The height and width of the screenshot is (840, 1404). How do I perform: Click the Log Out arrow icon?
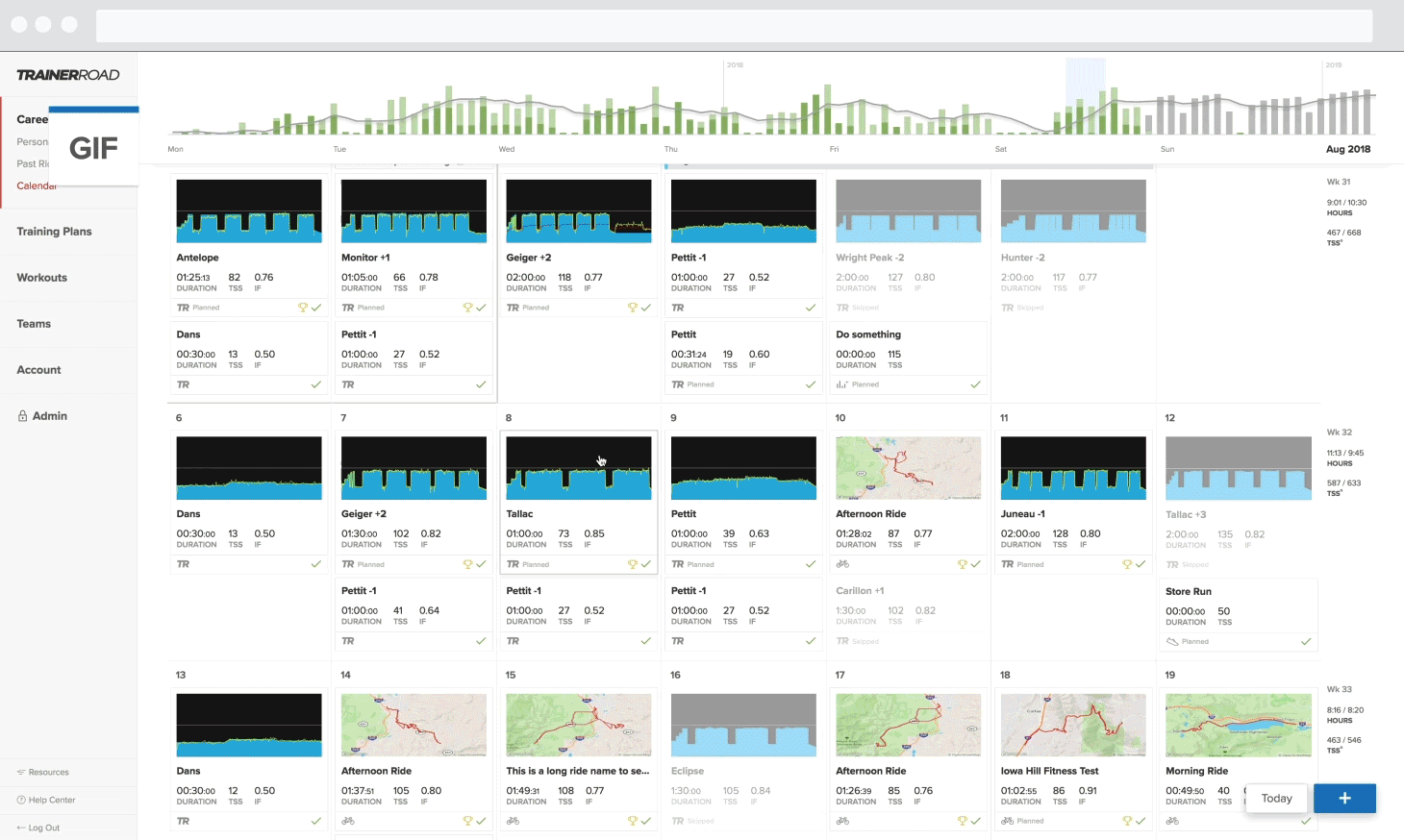[21, 828]
